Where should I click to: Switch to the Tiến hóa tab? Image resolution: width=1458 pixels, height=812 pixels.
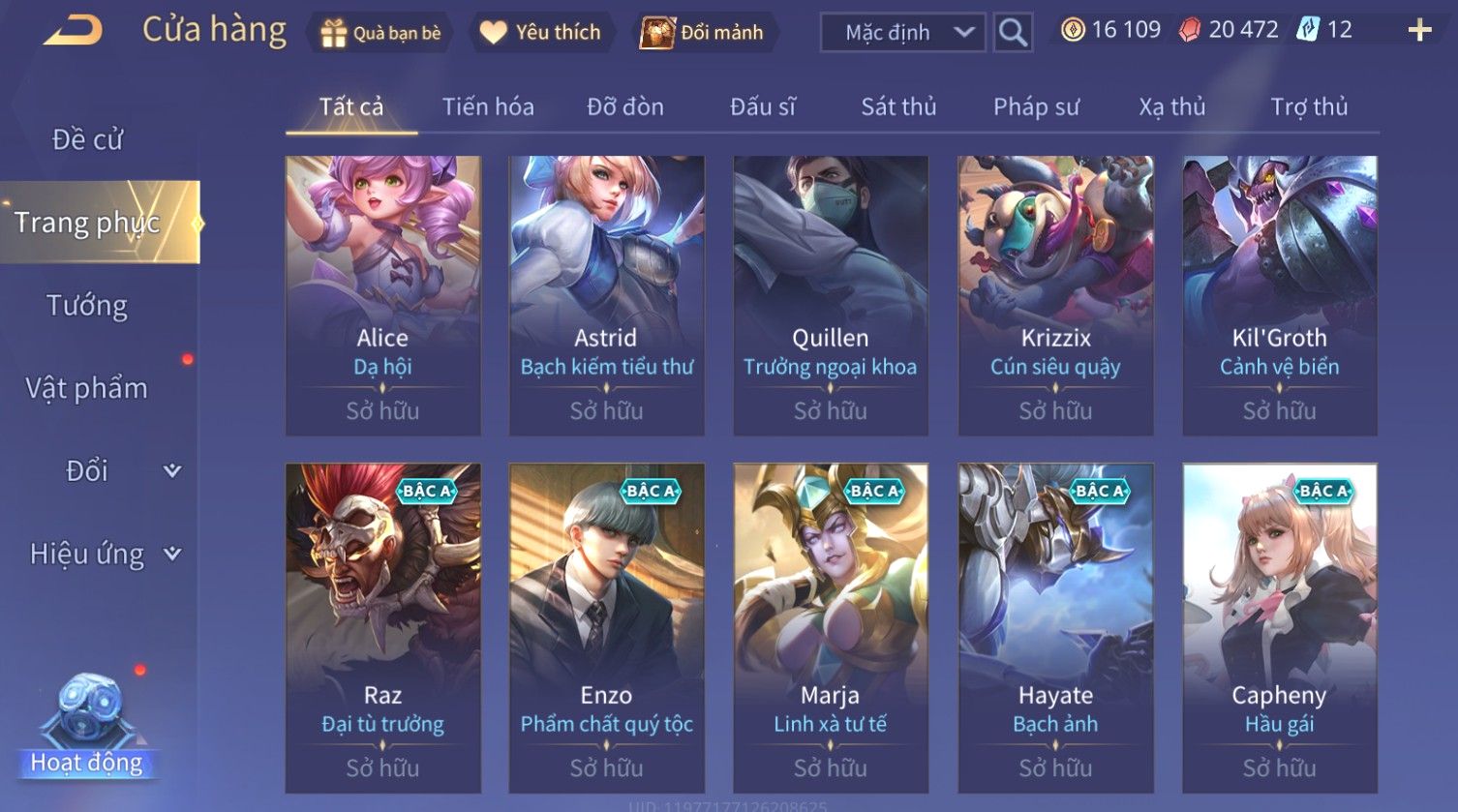tap(488, 107)
